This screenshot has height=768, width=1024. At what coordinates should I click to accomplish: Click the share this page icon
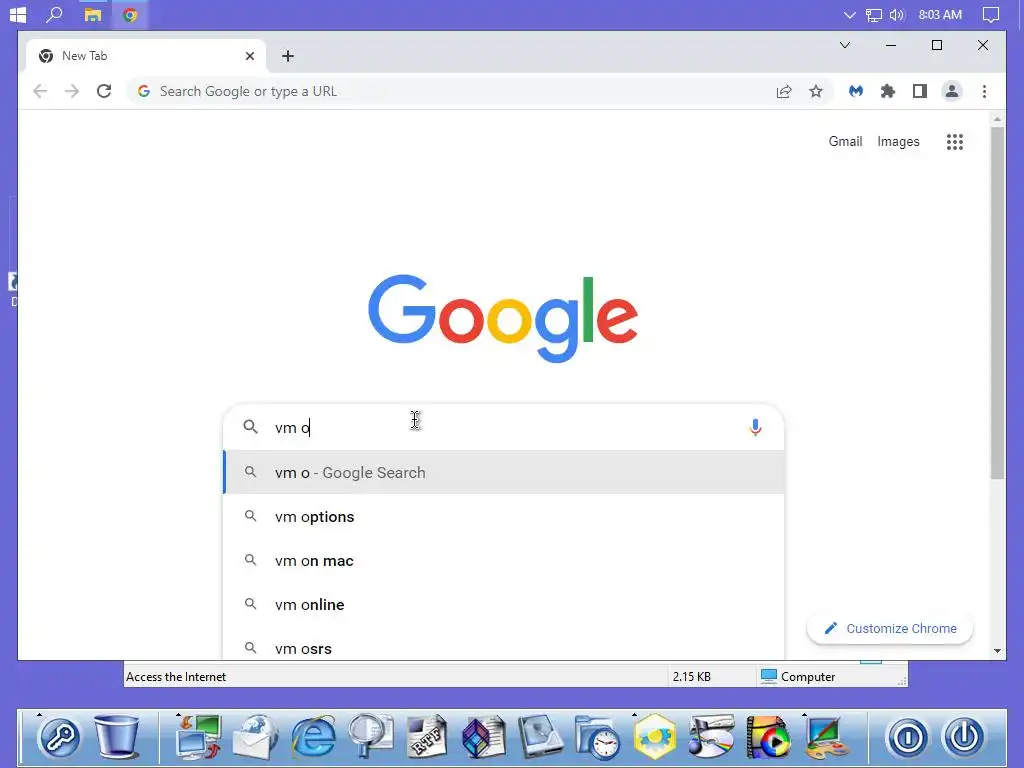click(784, 91)
